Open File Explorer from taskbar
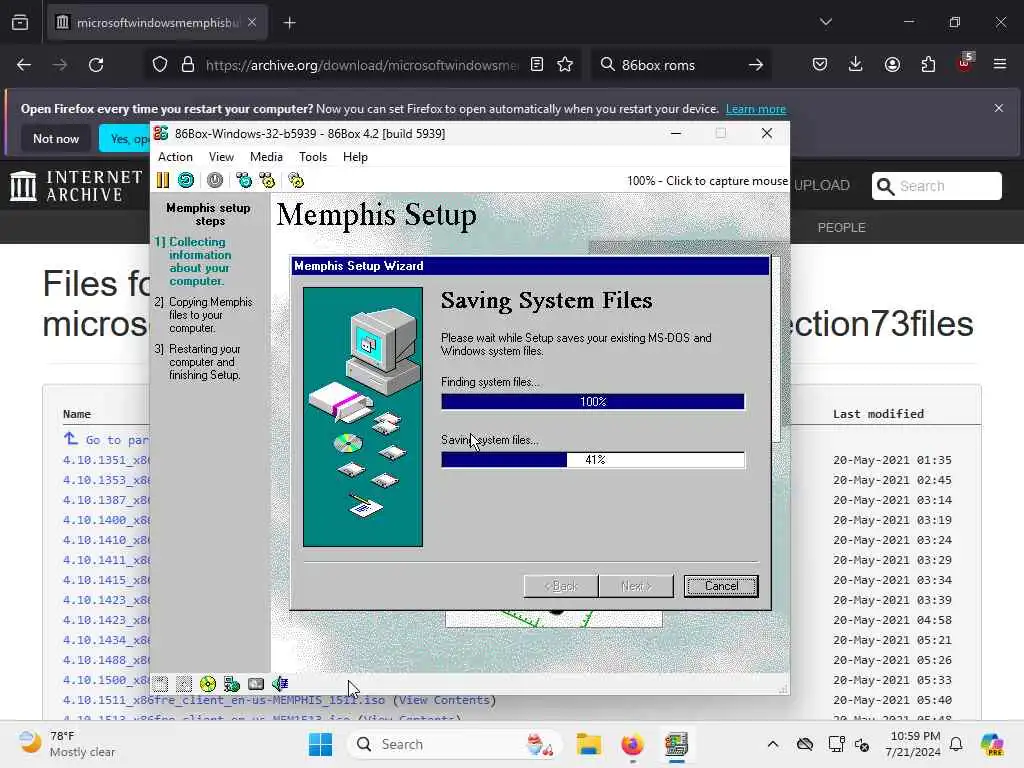Viewport: 1024px width, 768px height. click(588, 744)
